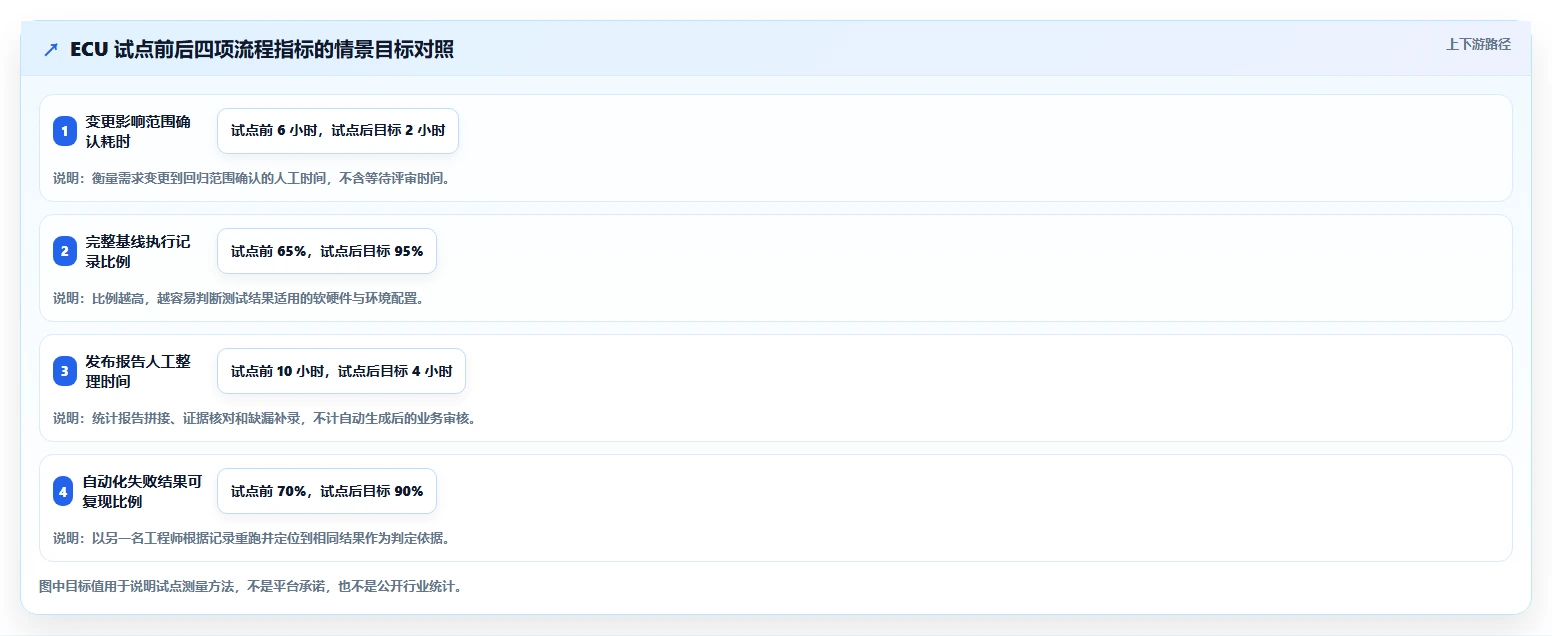The height and width of the screenshot is (636, 1552).
Task: Click the number 1 badge
Action: click(65, 131)
